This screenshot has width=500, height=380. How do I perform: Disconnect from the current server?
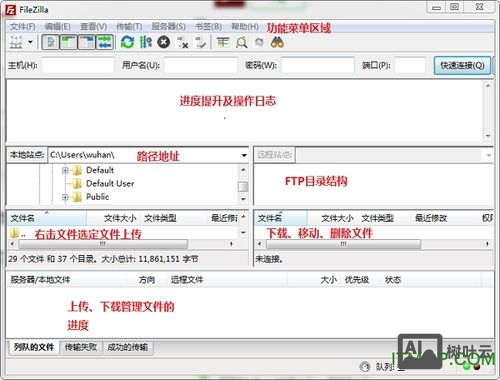[x=182, y=42]
